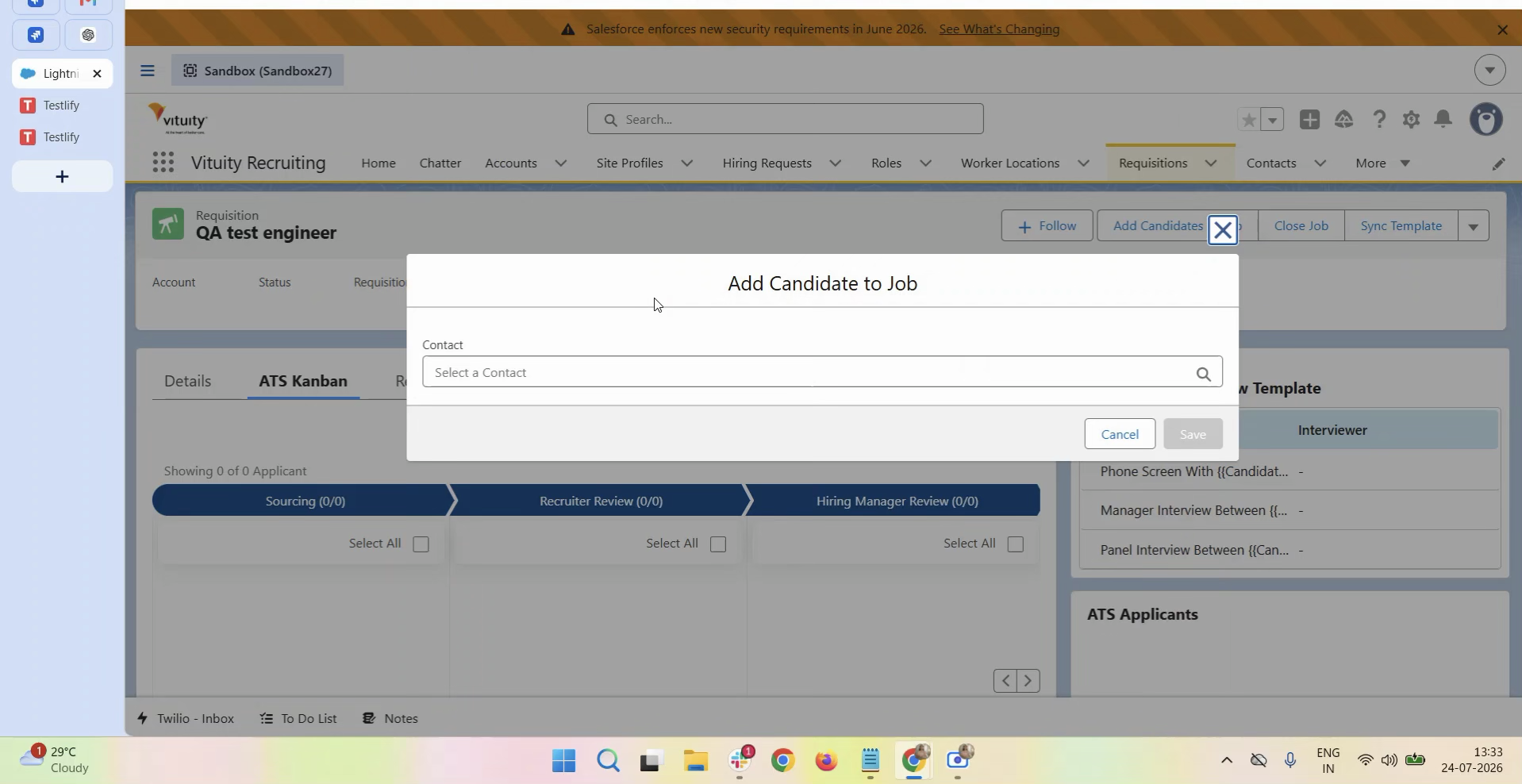Go to the Home nav tab

coord(379,163)
